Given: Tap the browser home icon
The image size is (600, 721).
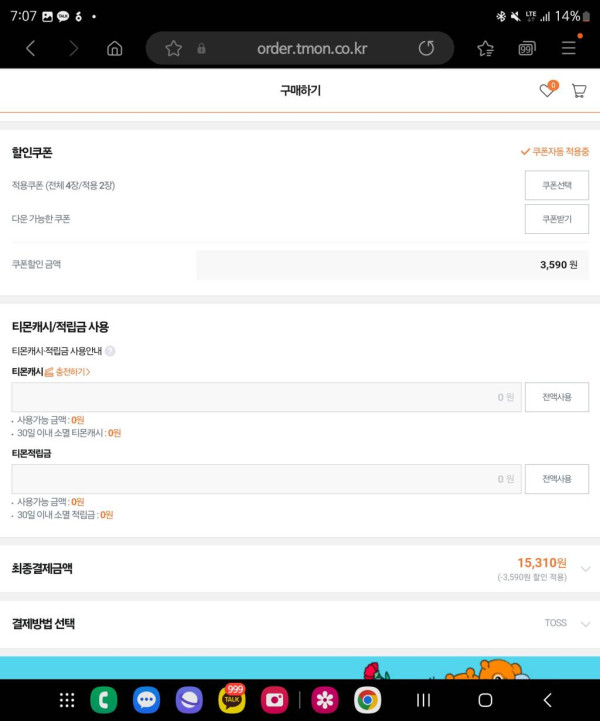Looking at the screenshot, I should [115, 48].
